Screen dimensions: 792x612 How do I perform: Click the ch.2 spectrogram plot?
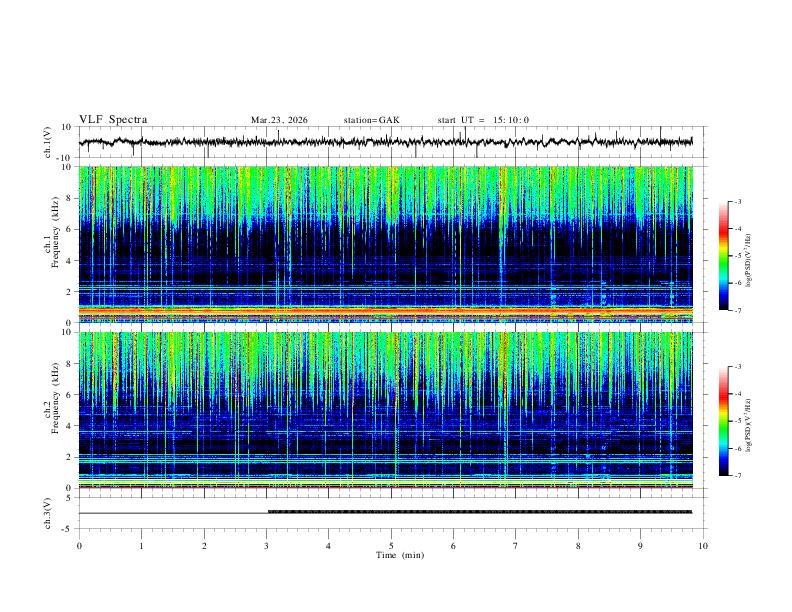(385, 410)
